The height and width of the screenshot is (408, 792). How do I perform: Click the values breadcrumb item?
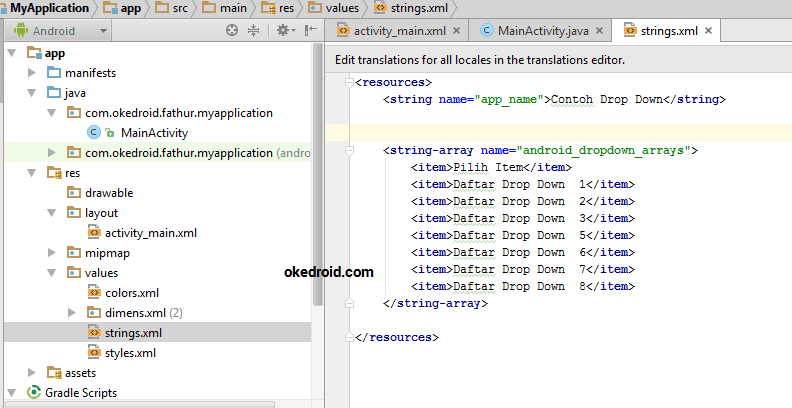tap(333, 8)
